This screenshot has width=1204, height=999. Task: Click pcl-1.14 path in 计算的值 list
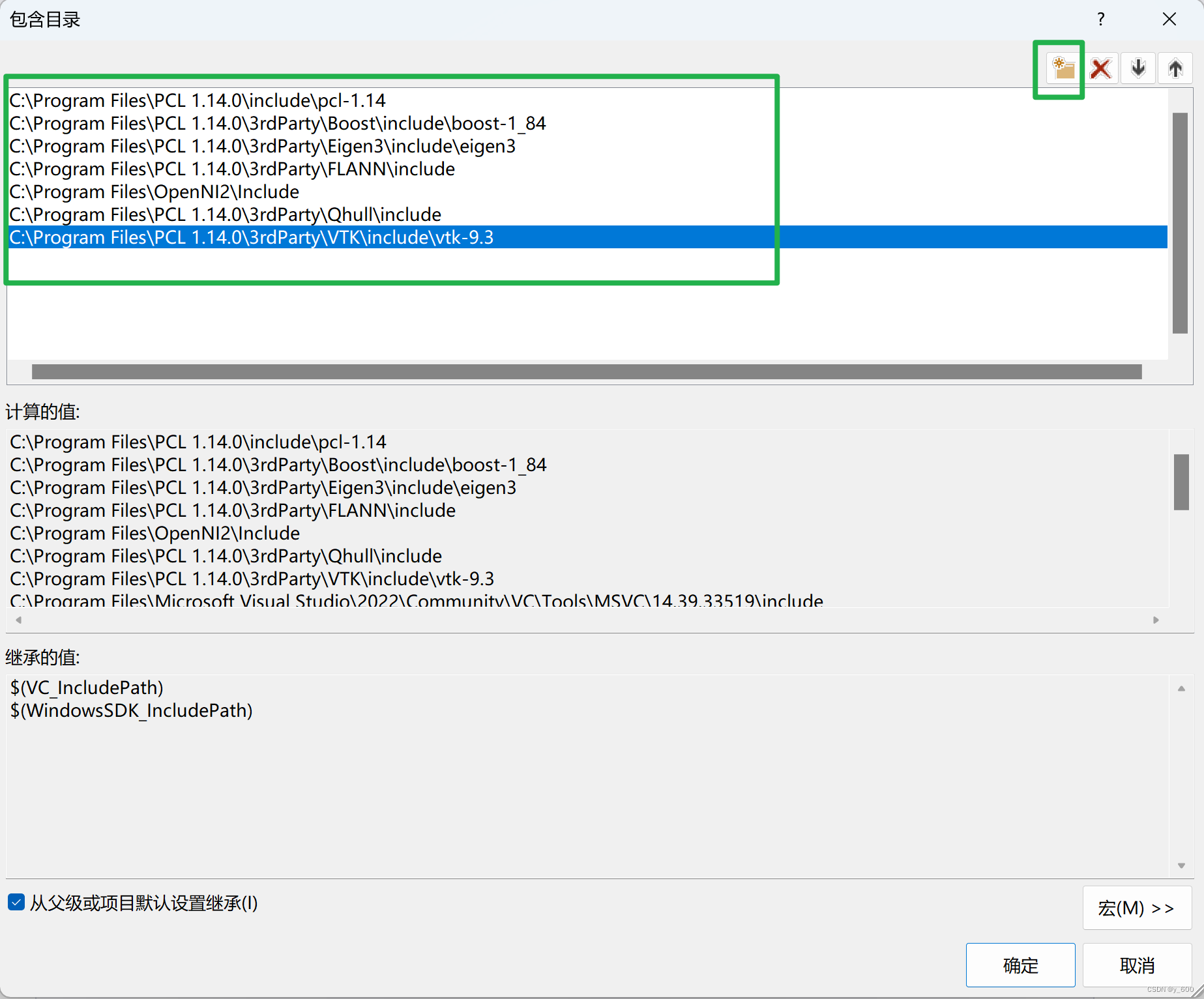click(198, 442)
